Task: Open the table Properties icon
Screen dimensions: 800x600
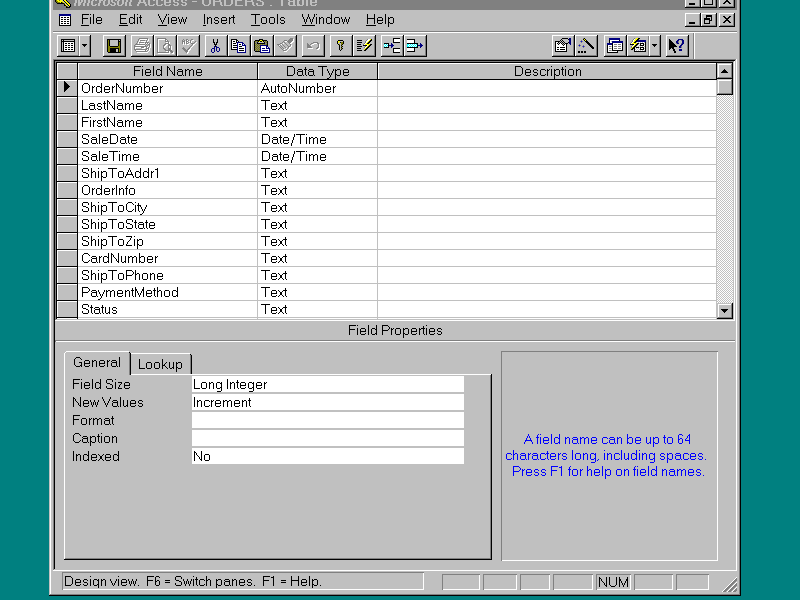Action: click(563, 46)
